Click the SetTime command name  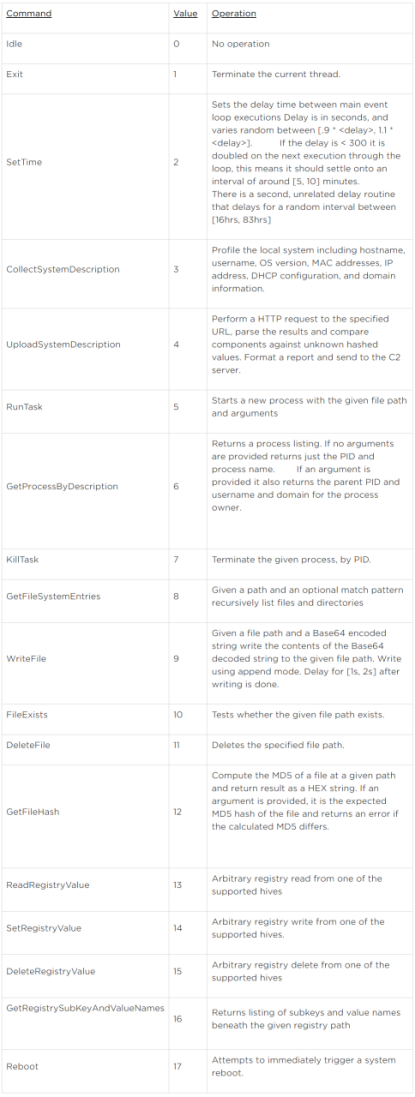click(x=21, y=162)
